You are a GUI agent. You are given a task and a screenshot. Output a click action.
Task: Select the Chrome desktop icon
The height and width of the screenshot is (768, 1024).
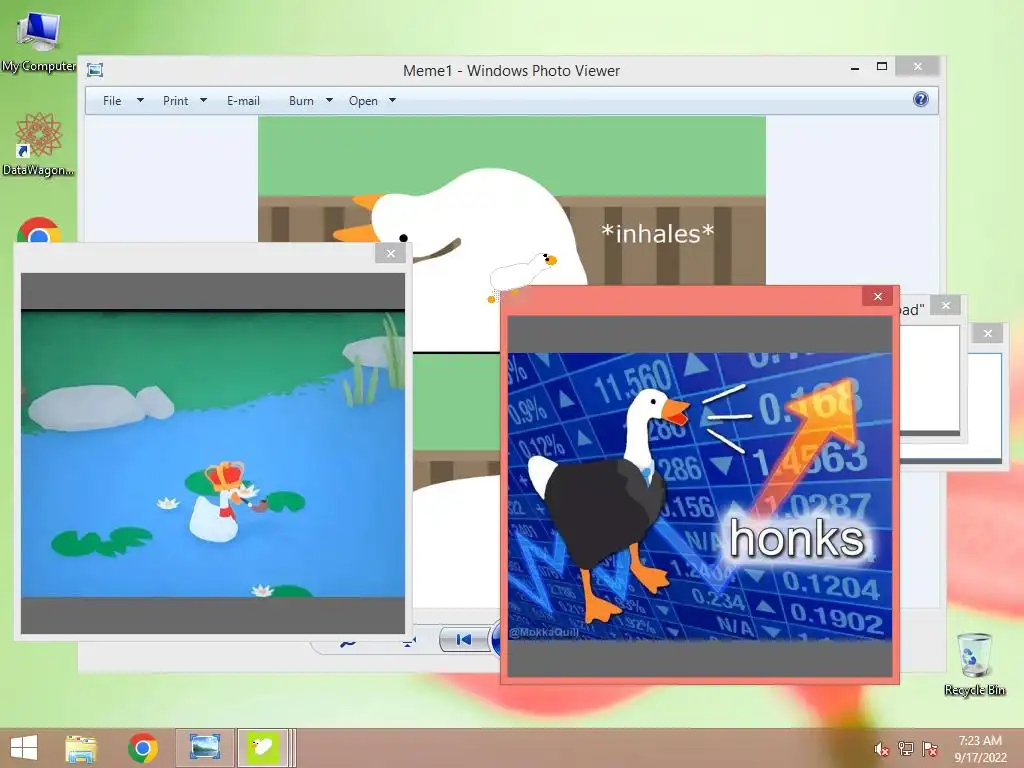tap(39, 229)
